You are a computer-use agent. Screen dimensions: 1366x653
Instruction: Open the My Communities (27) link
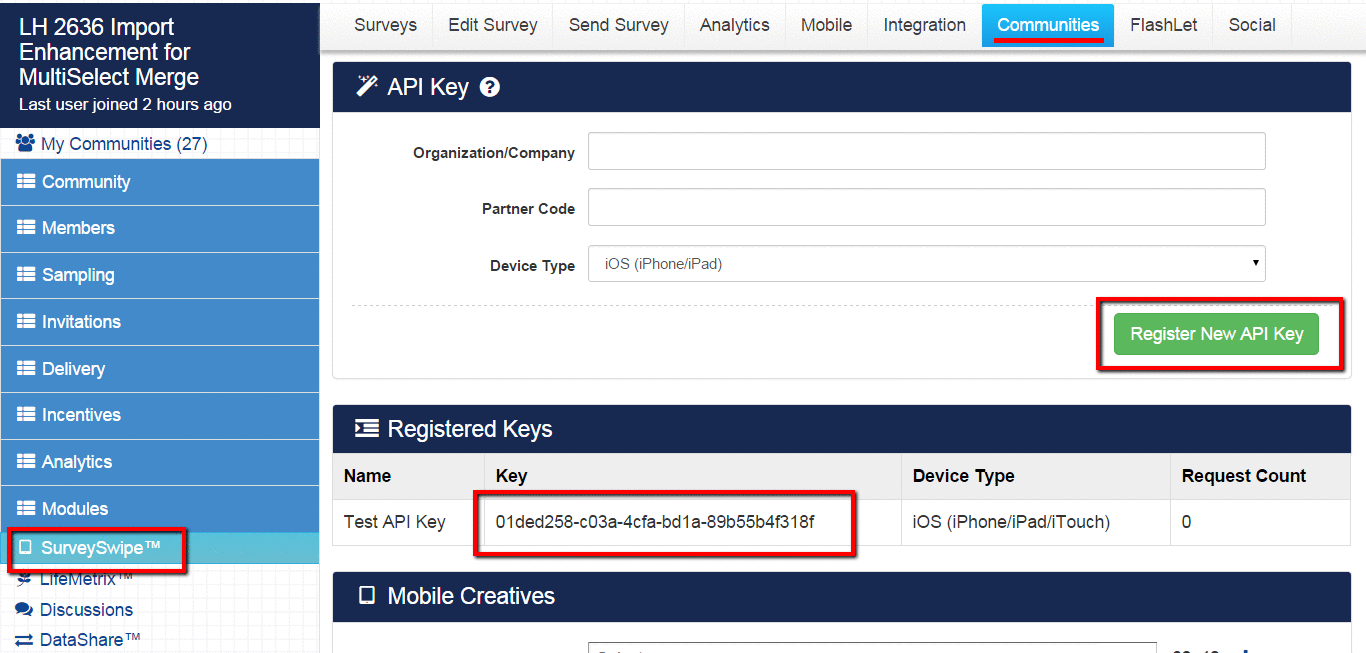coord(123,144)
